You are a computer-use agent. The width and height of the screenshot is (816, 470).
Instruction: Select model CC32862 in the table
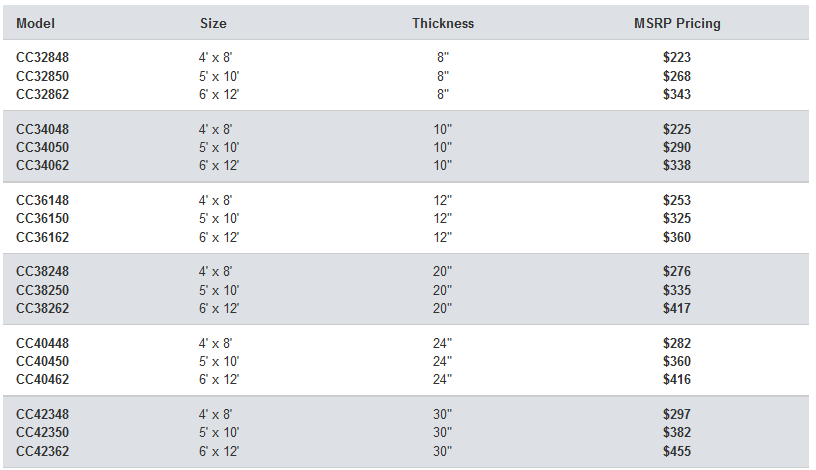point(43,94)
